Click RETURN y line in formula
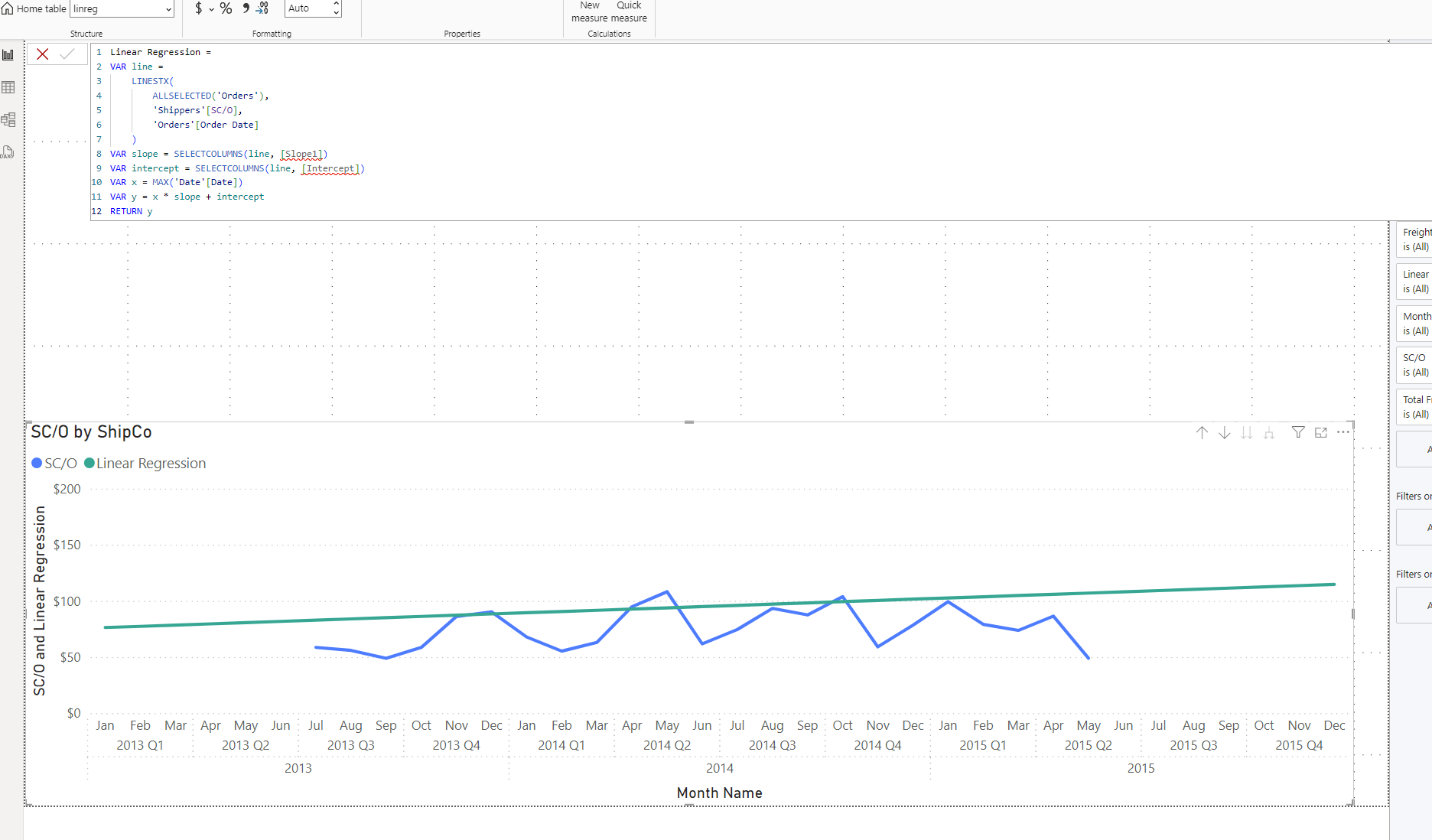The image size is (1432, 840). [x=131, y=211]
